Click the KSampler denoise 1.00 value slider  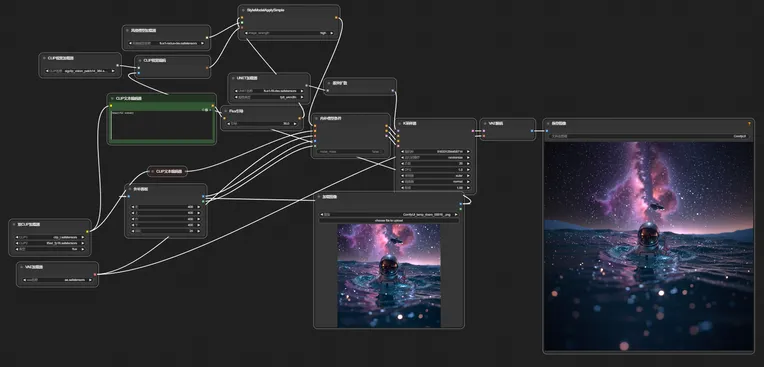436,188
